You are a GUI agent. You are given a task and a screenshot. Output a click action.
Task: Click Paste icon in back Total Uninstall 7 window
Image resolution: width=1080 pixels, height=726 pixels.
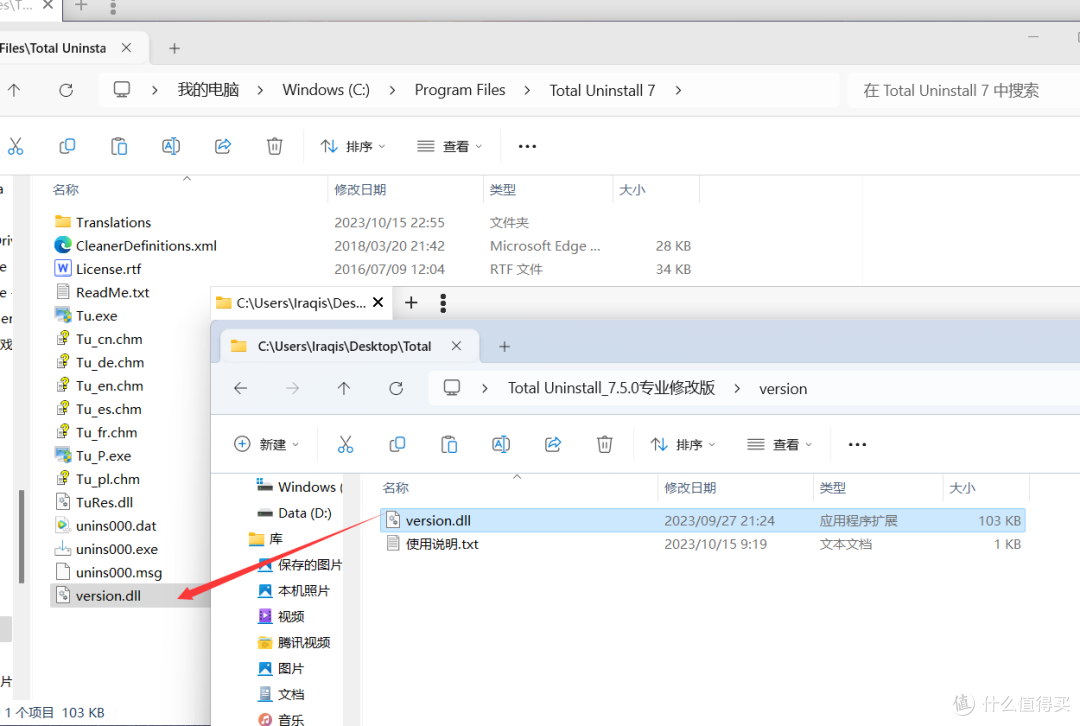119,146
